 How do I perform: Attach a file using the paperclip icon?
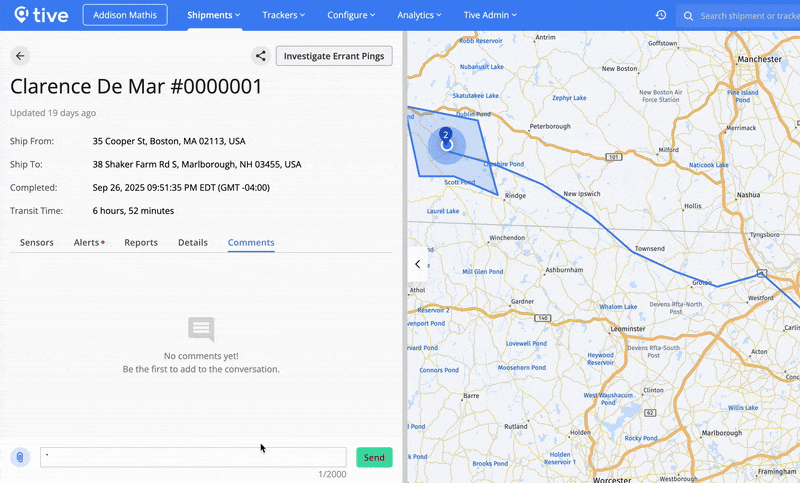pyautogui.click(x=20, y=457)
